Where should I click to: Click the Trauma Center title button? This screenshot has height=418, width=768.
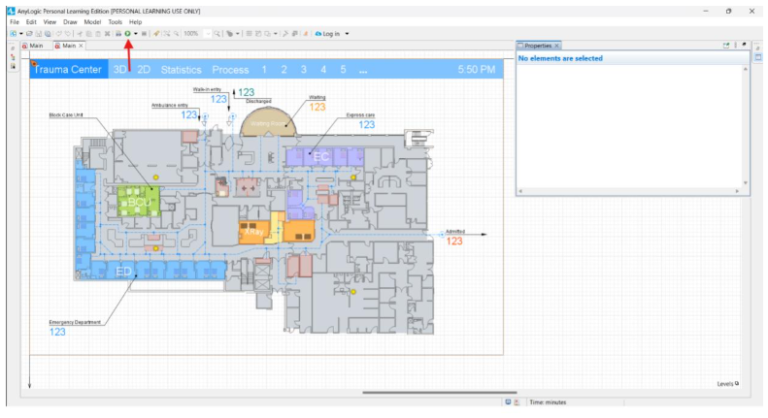[x=68, y=70]
